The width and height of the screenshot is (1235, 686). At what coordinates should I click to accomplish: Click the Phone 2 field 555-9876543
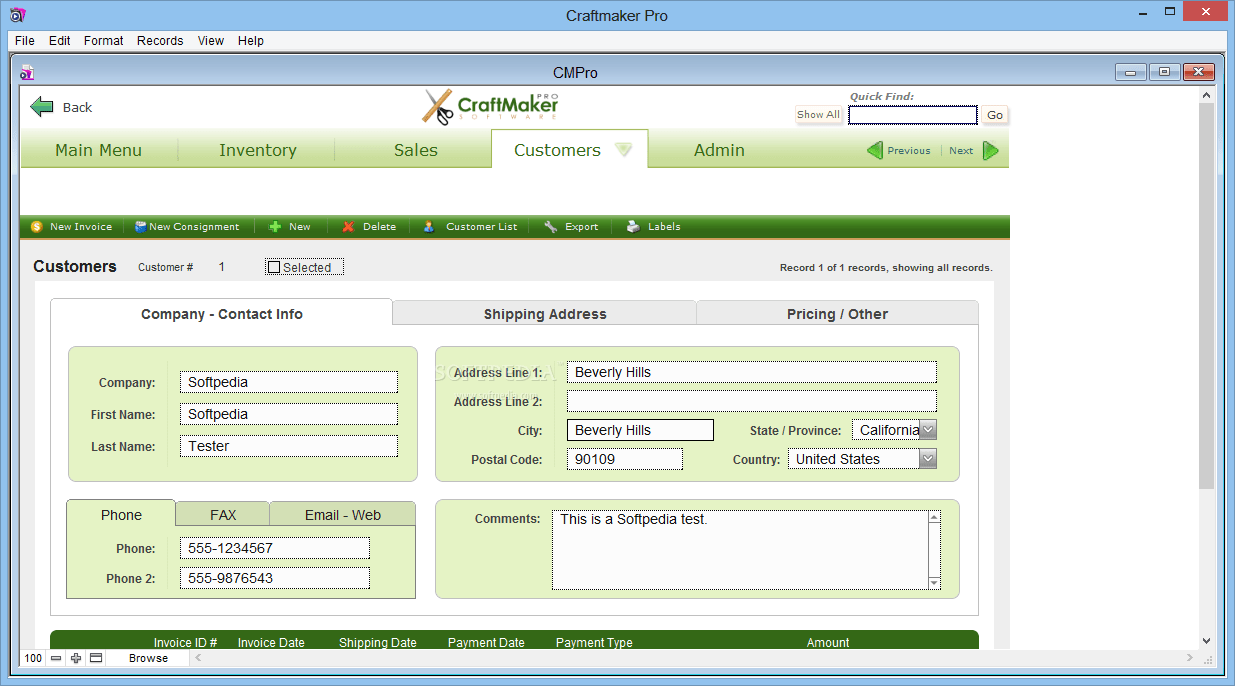pyautogui.click(x=275, y=578)
